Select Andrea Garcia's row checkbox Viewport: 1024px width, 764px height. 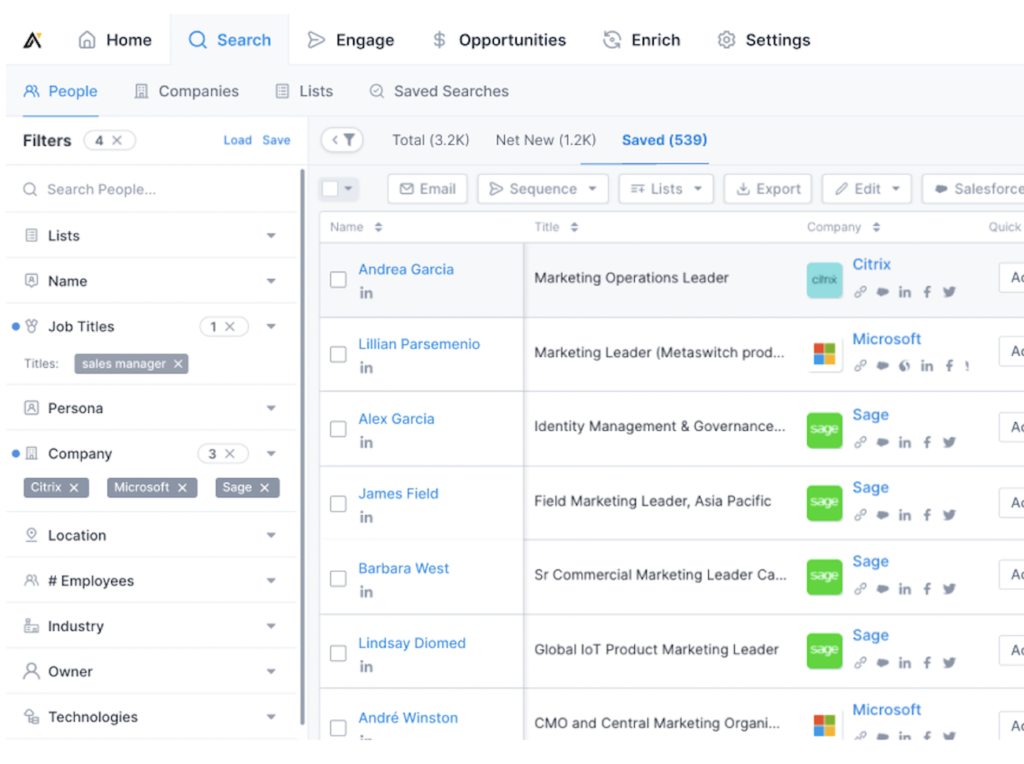tap(338, 279)
